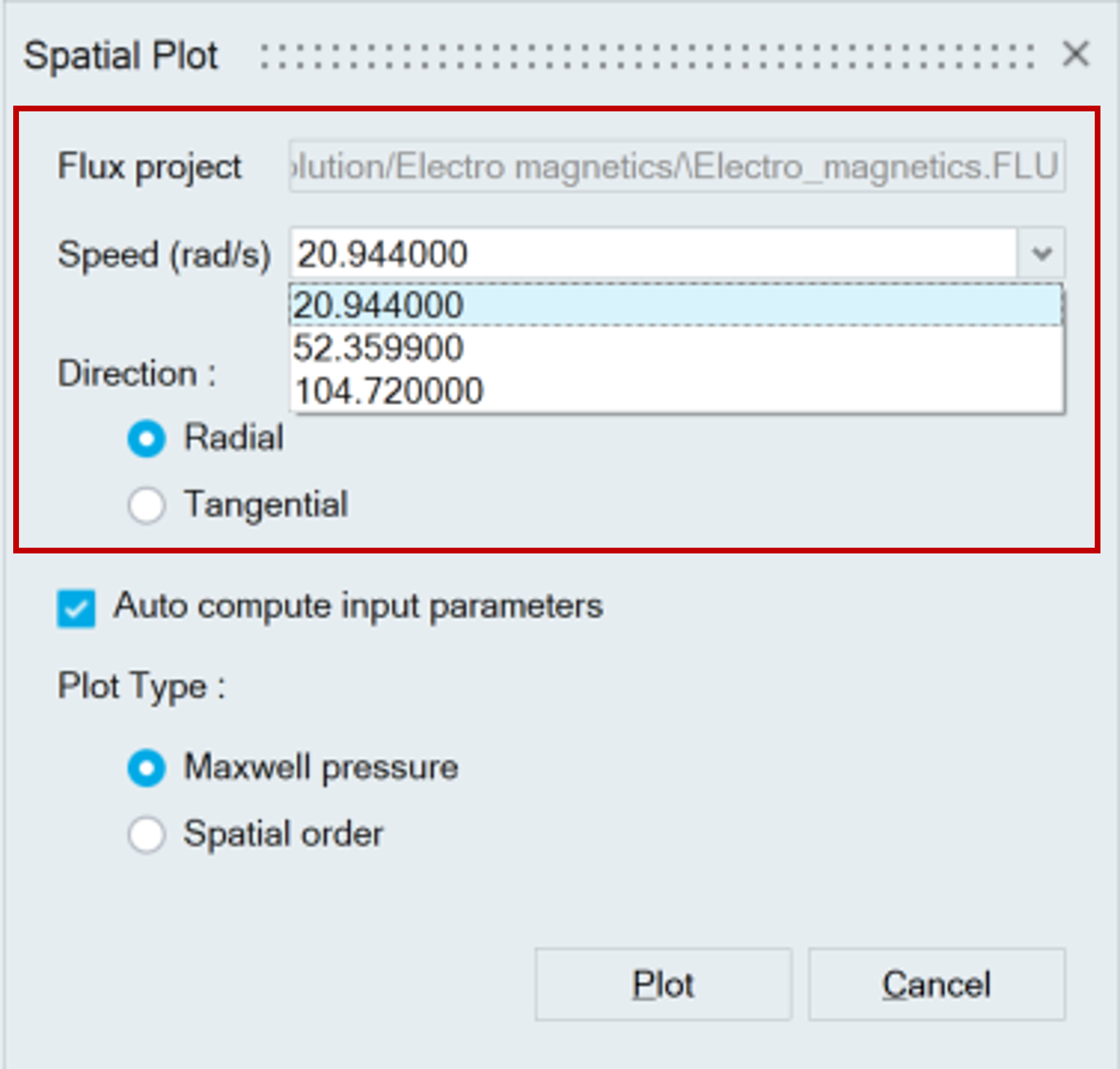This screenshot has width=1120, height=1069.
Task: Select the Radial direction radio button
Action: tap(146, 439)
